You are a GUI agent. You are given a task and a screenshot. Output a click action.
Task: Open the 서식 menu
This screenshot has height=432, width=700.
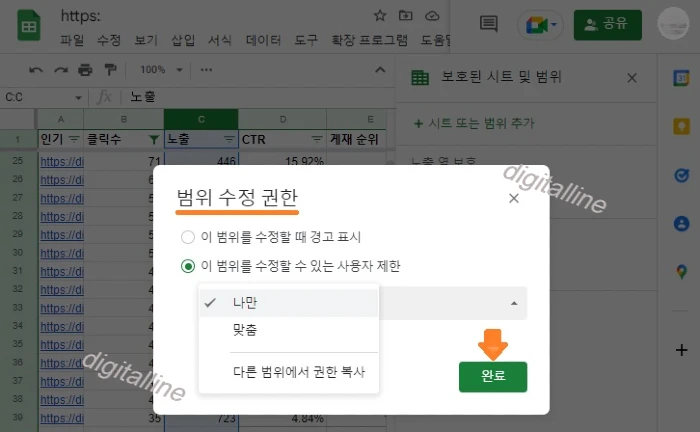(x=220, y=40)
